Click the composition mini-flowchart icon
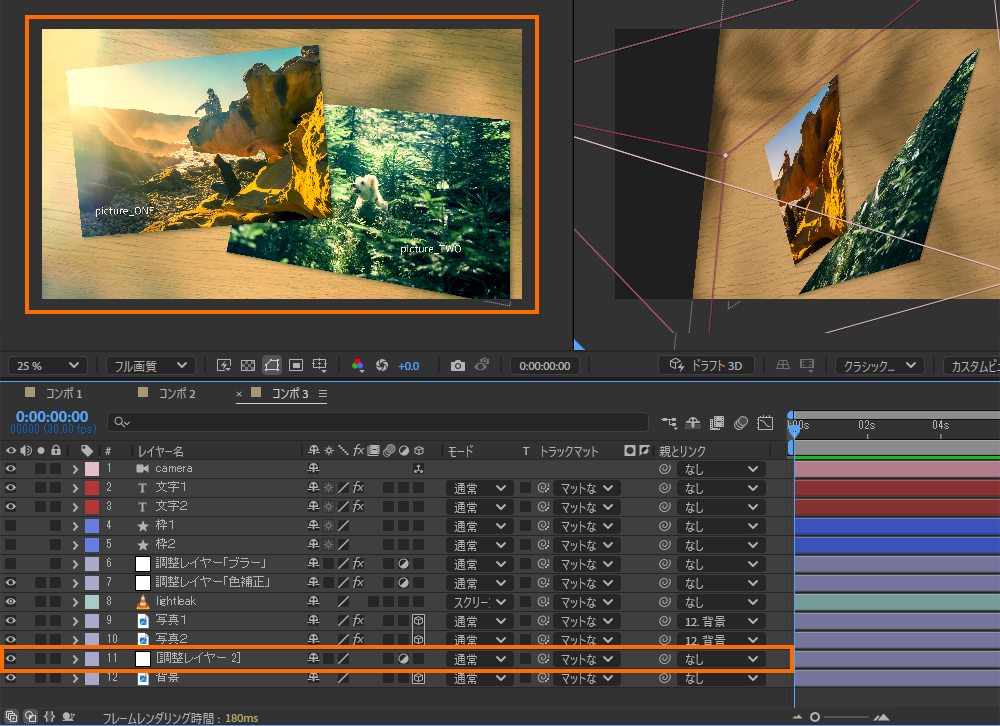This screenshot has width=1000, height=726. click(669, 422)
